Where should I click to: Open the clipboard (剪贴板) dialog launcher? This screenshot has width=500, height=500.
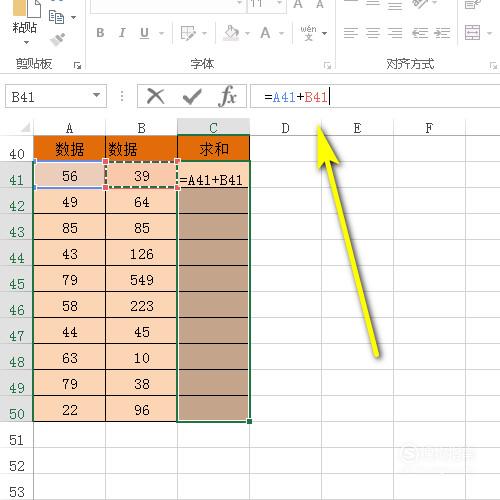click(x=77, y=65)
